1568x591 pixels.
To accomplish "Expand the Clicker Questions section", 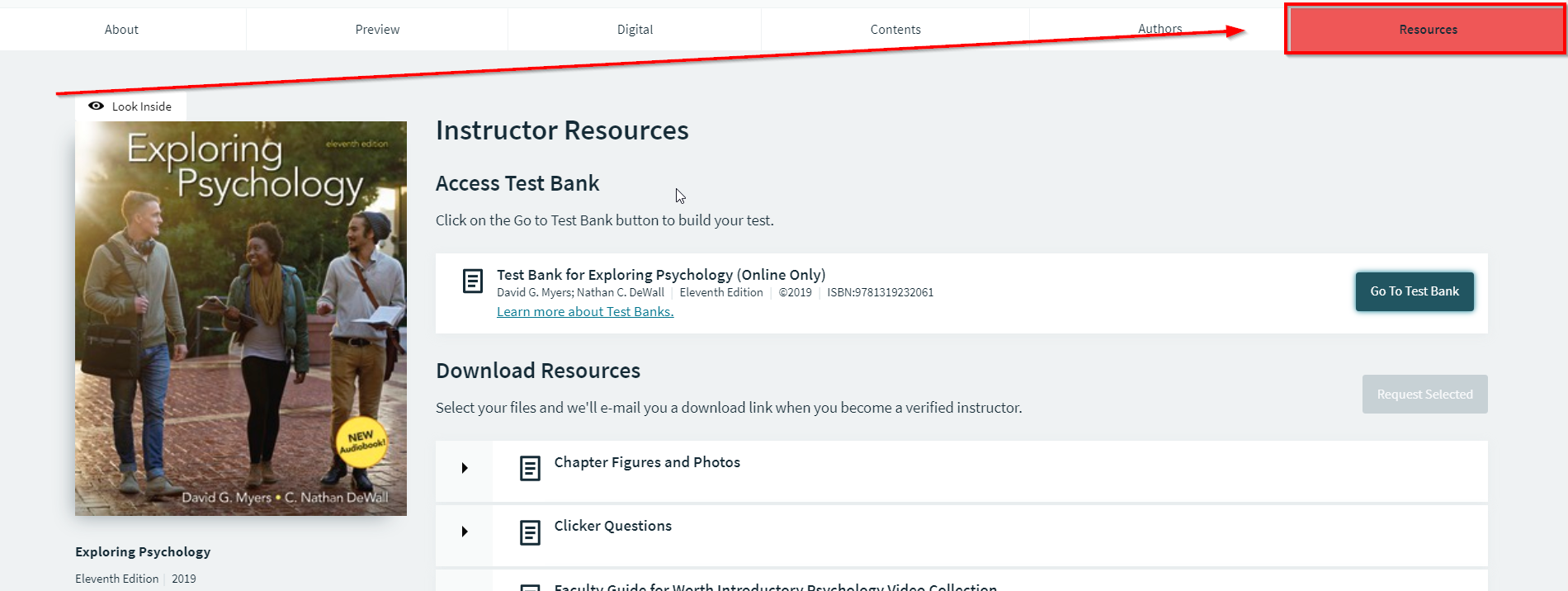I will click(x=464, y=532).
